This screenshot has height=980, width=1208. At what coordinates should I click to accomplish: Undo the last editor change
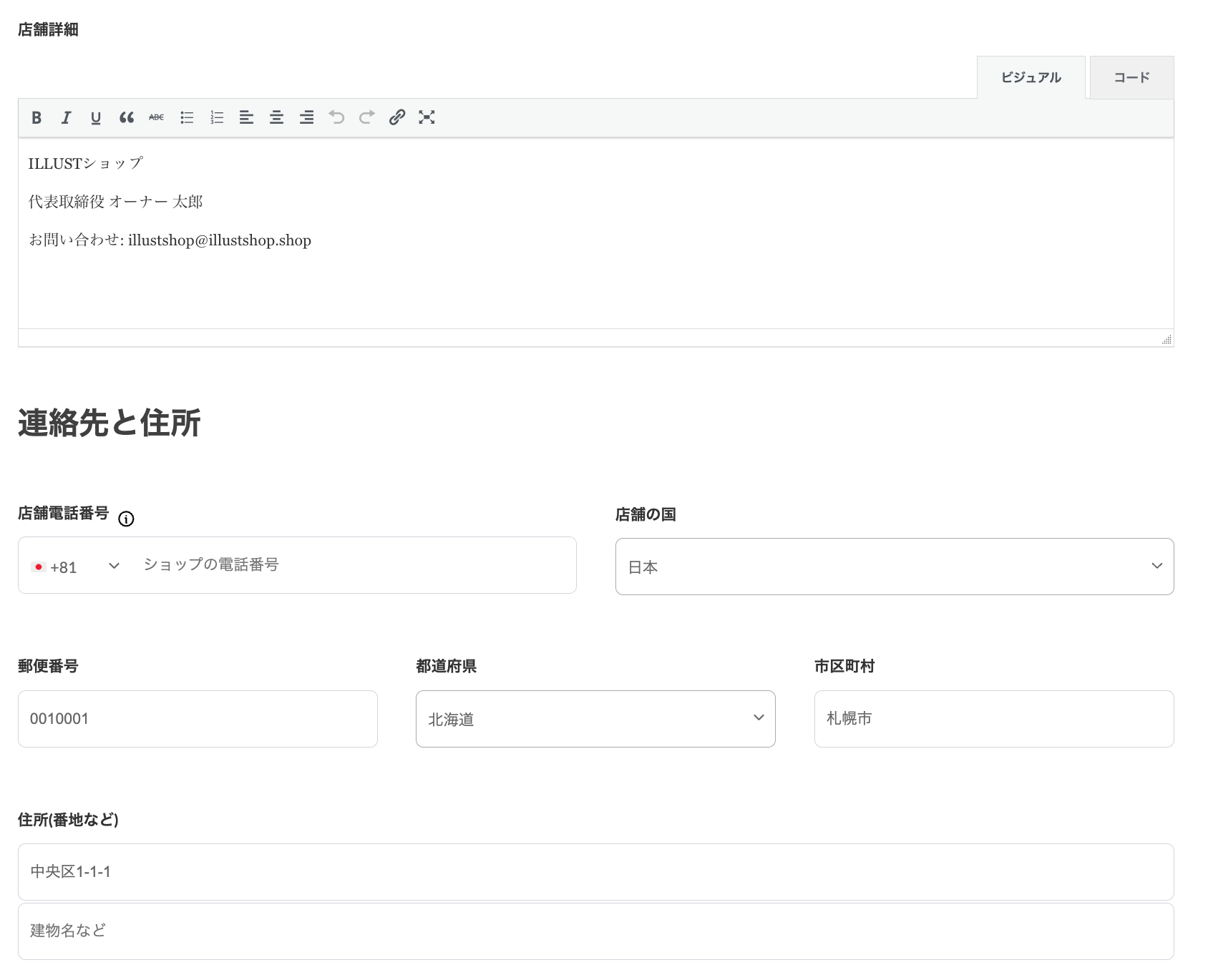(x=336, y=118)
